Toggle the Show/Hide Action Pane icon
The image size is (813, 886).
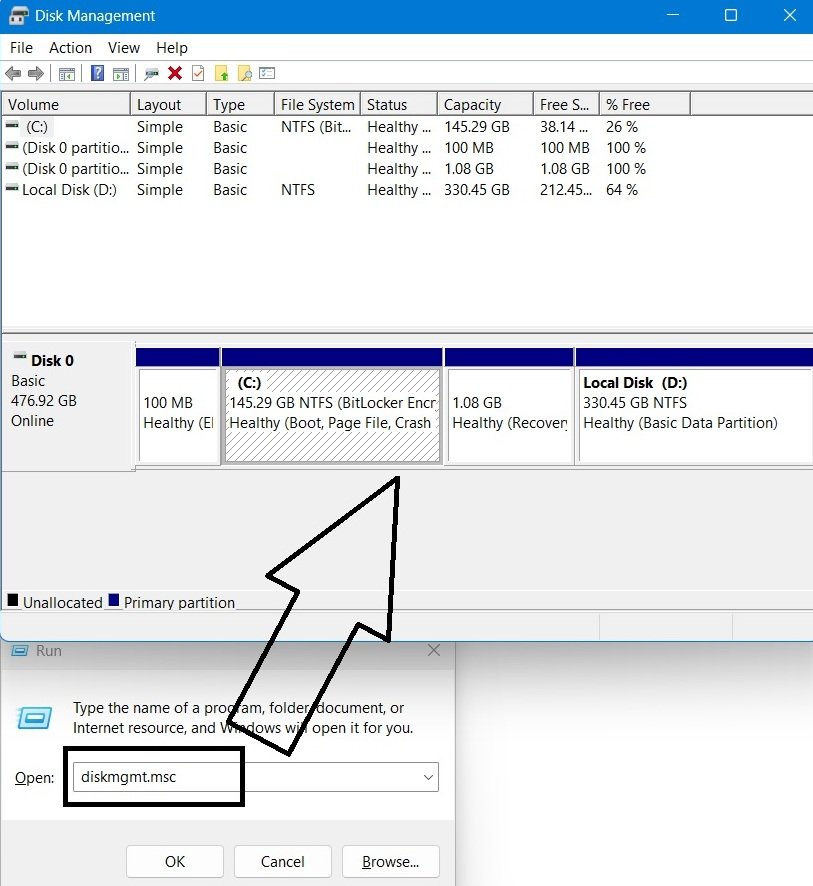point(121,74)
